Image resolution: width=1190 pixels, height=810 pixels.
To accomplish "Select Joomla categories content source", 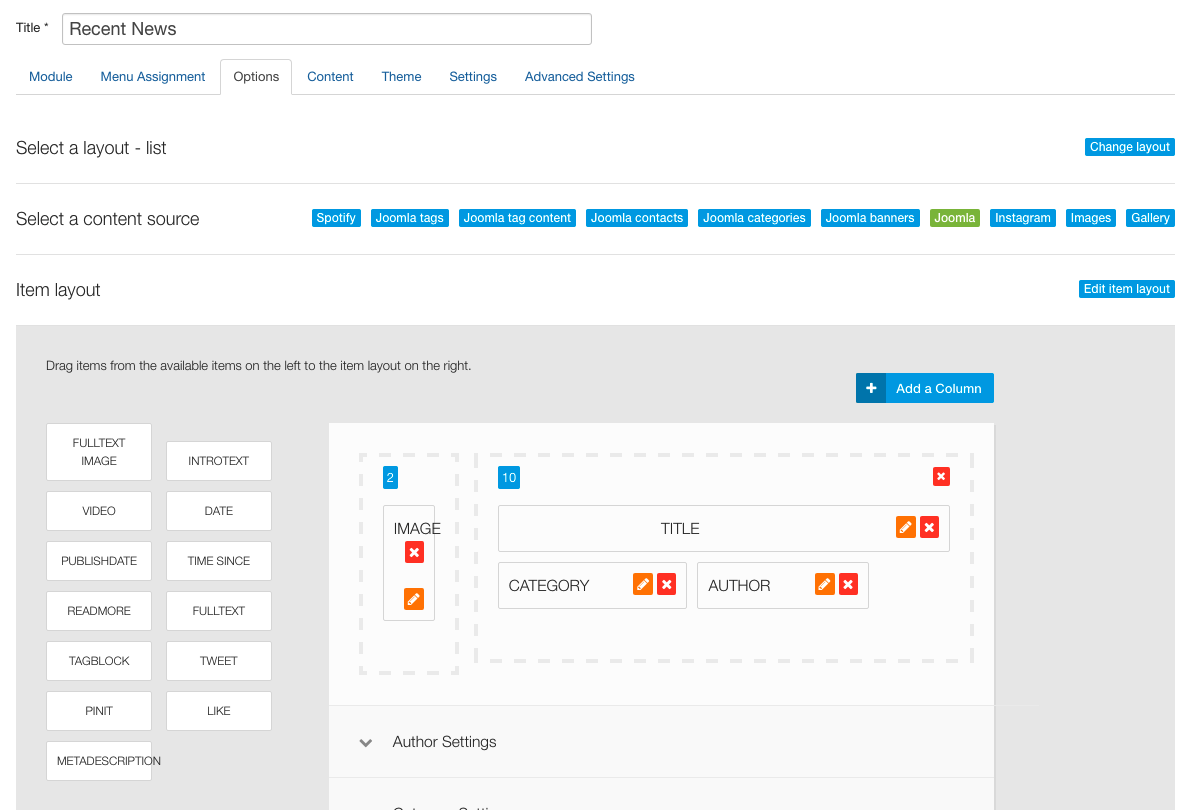I will tap(754, 218).
